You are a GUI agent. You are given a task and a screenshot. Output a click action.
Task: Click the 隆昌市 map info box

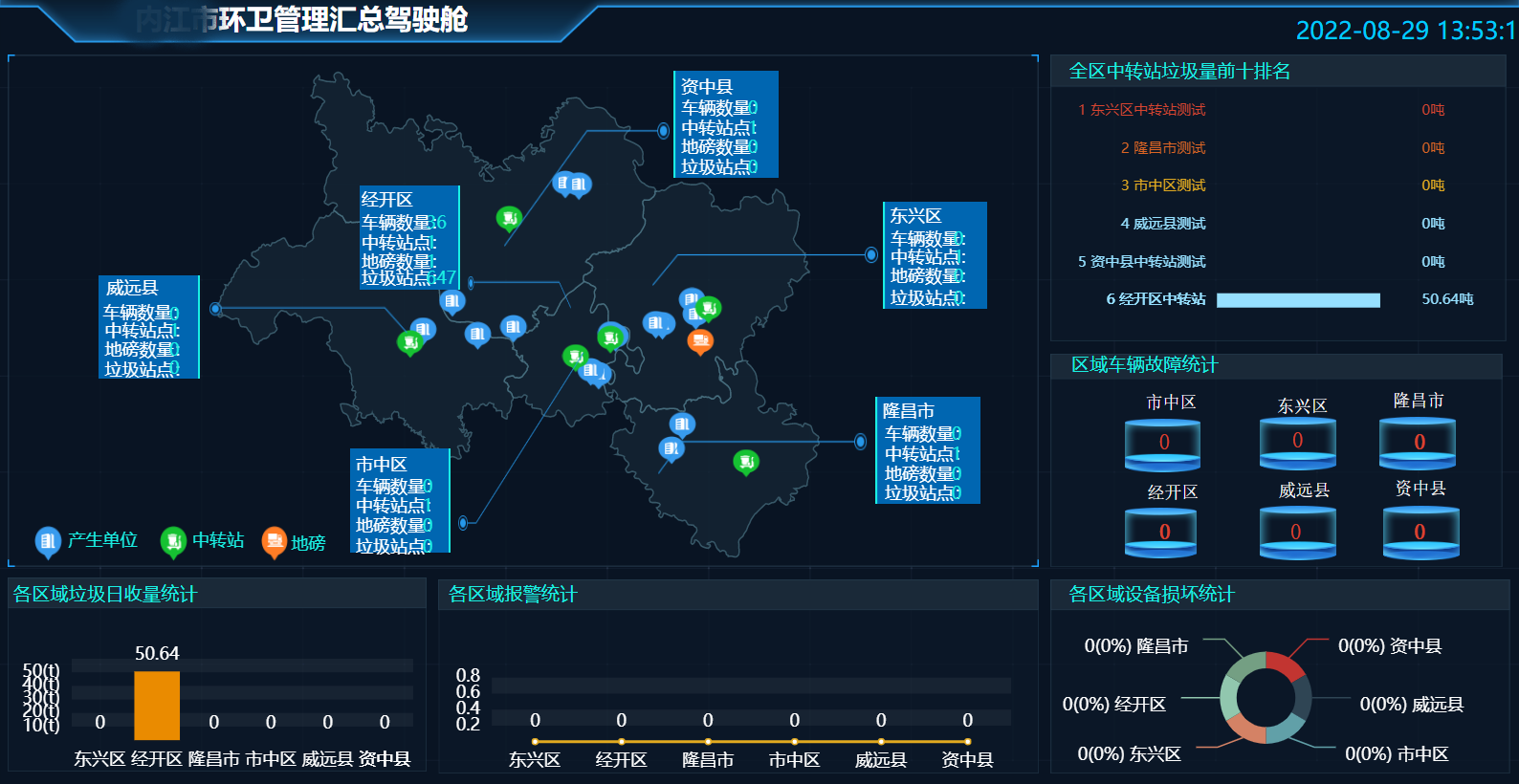coord(927,450)
